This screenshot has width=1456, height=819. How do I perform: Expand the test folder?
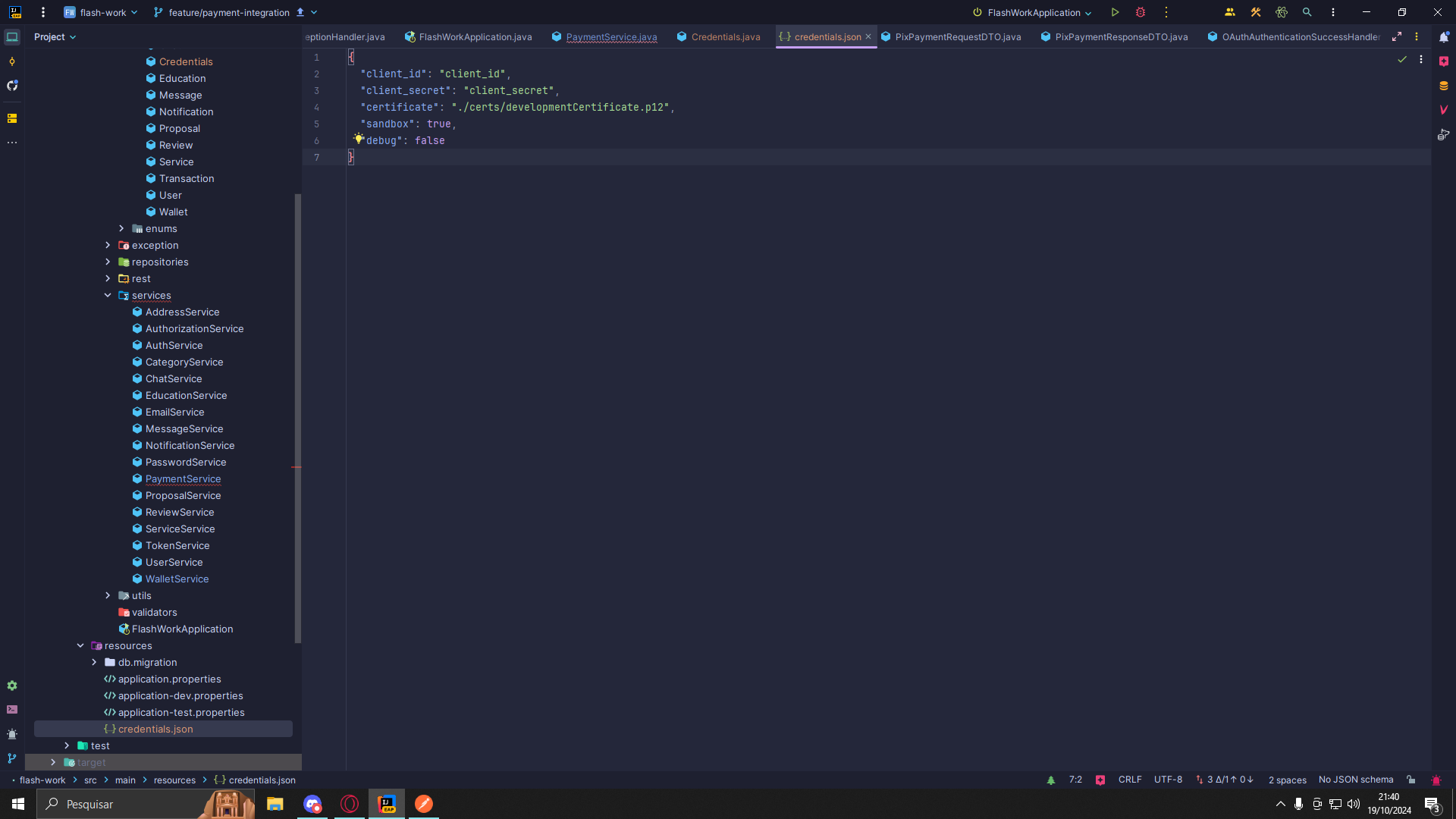point(67,745)
